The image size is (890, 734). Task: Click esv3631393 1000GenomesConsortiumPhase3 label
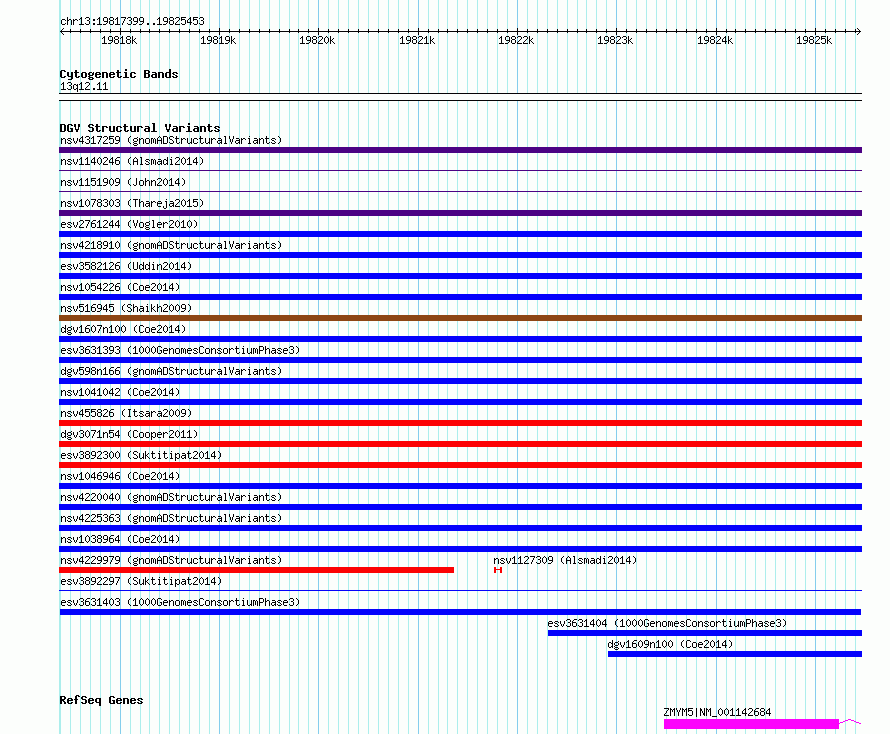click(180, 350)
